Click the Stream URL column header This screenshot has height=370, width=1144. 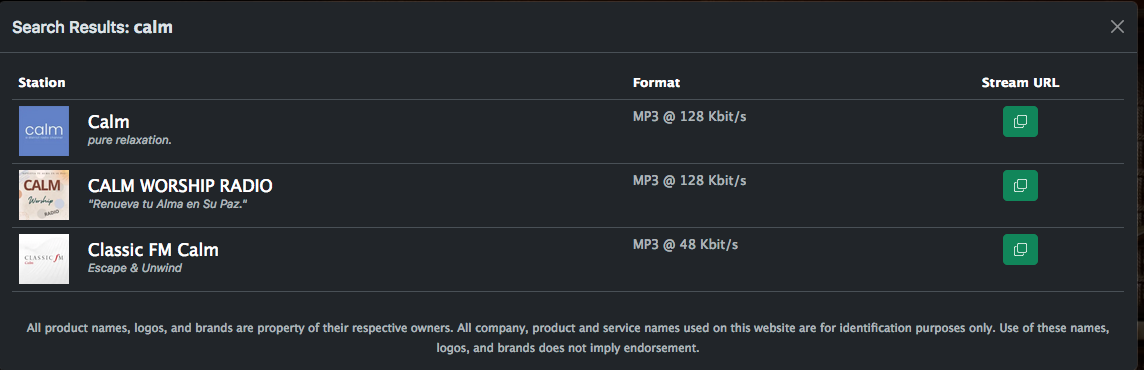click(x=1020, y=82)
